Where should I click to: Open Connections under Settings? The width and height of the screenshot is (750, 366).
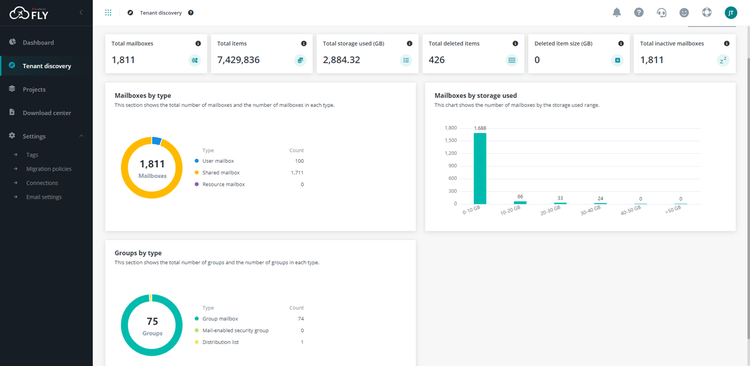pos(42,183)
